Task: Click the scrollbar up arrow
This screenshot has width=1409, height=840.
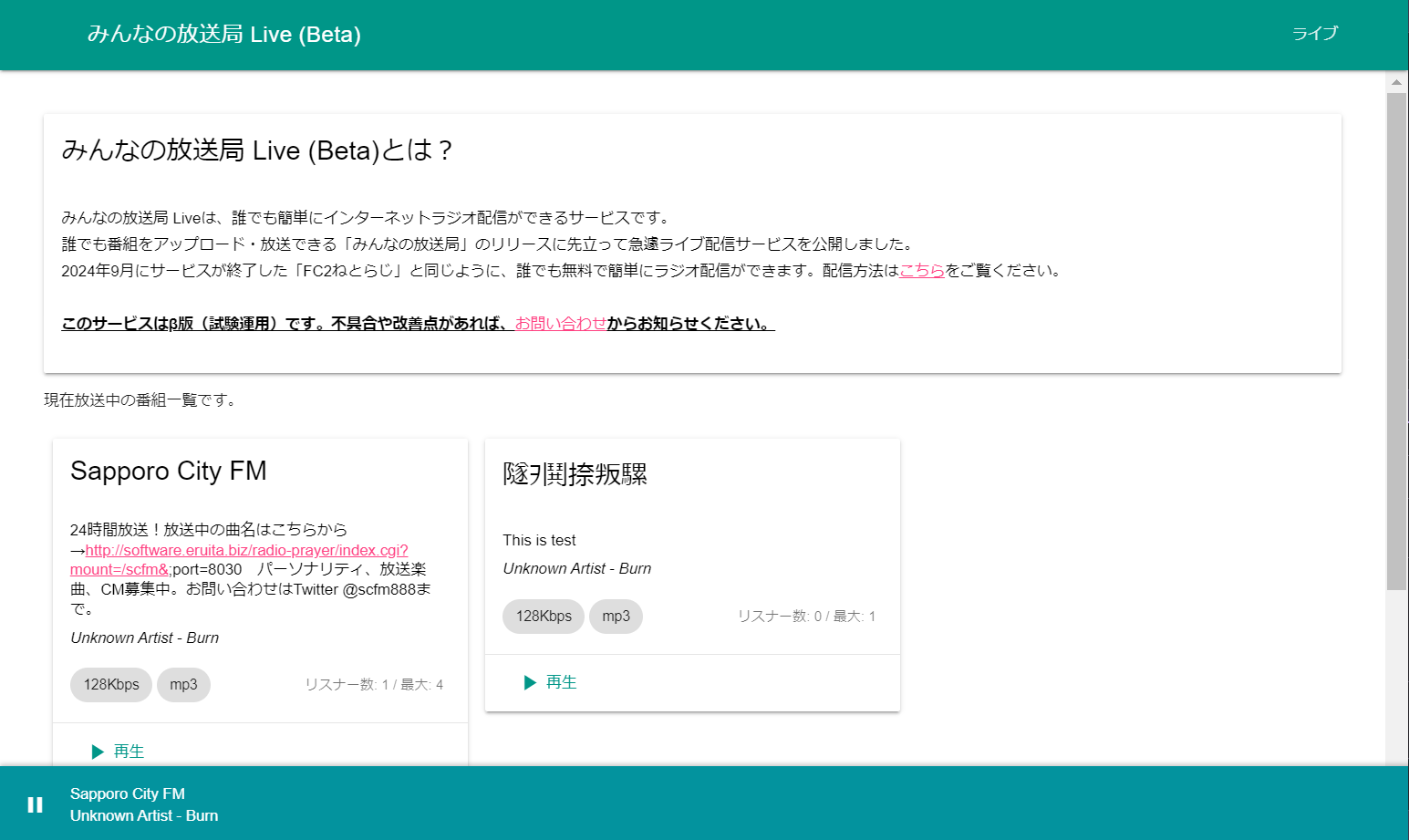Action: click(1397, 82)
